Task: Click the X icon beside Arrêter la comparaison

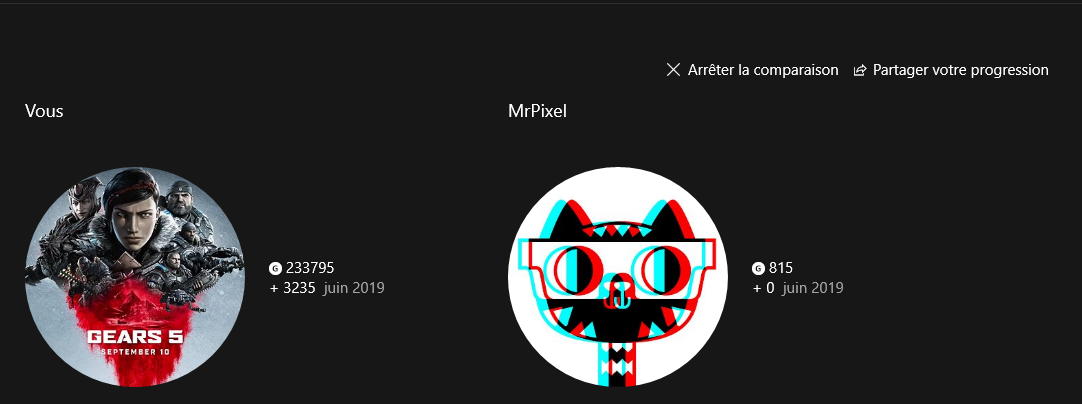Action: click(673, 70)
